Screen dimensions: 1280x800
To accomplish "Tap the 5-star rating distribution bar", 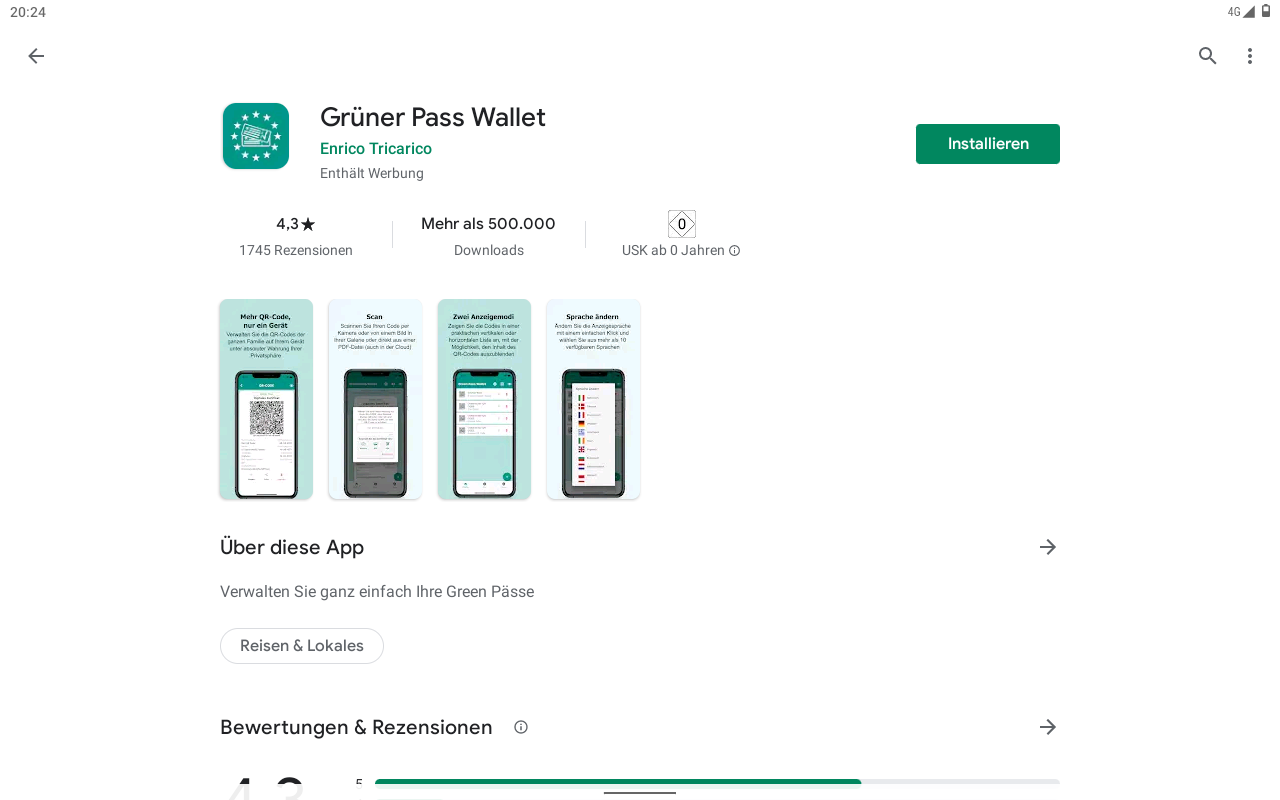I will (x=717, y=782).
